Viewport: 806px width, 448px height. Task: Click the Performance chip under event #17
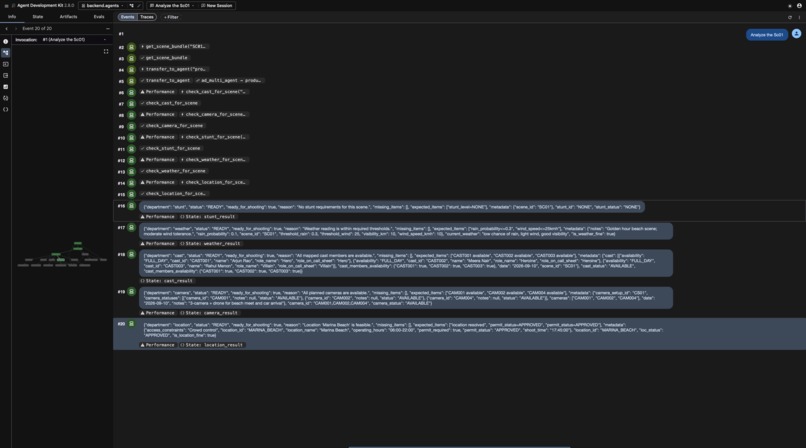[x=158, y=244]
